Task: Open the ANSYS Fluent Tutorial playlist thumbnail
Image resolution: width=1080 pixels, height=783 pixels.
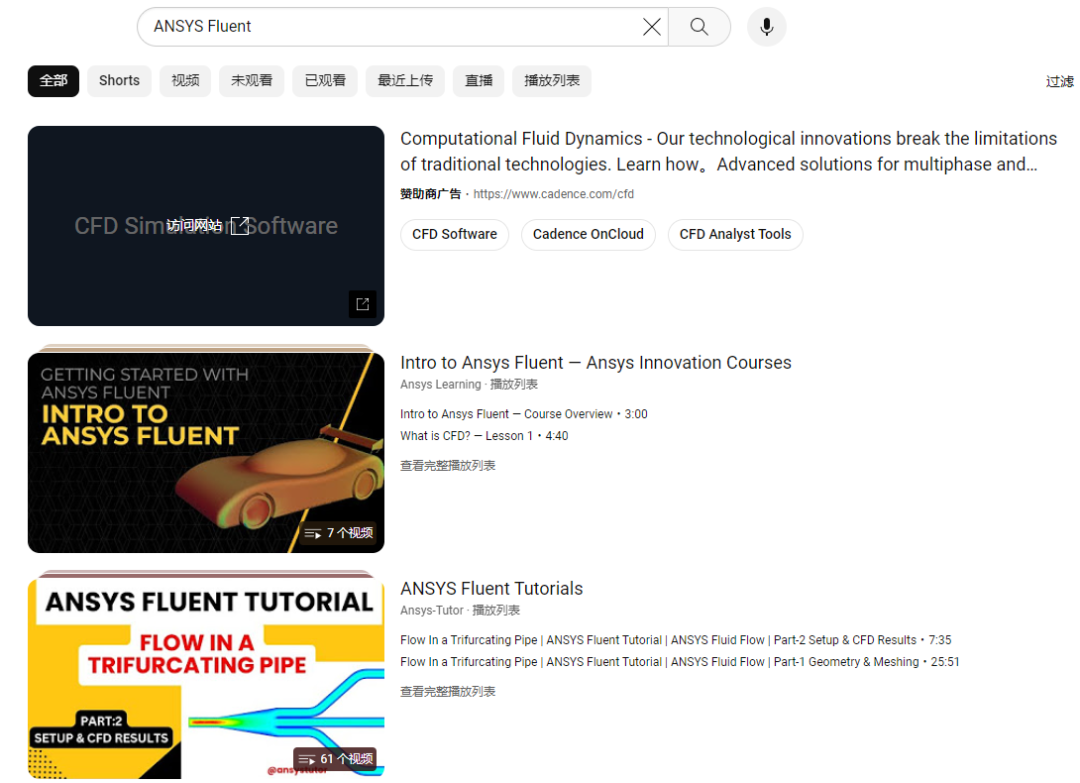Action: [x=206, y=678]
